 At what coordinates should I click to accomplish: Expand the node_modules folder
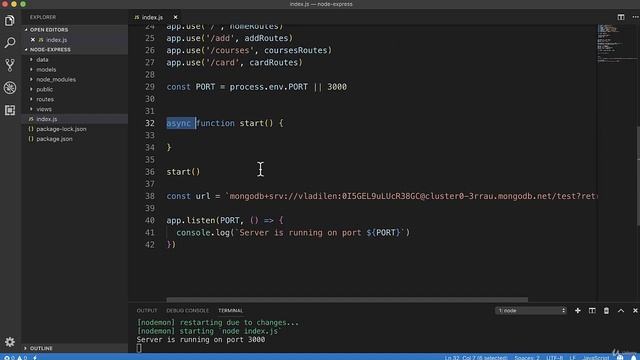click(56, 79)
